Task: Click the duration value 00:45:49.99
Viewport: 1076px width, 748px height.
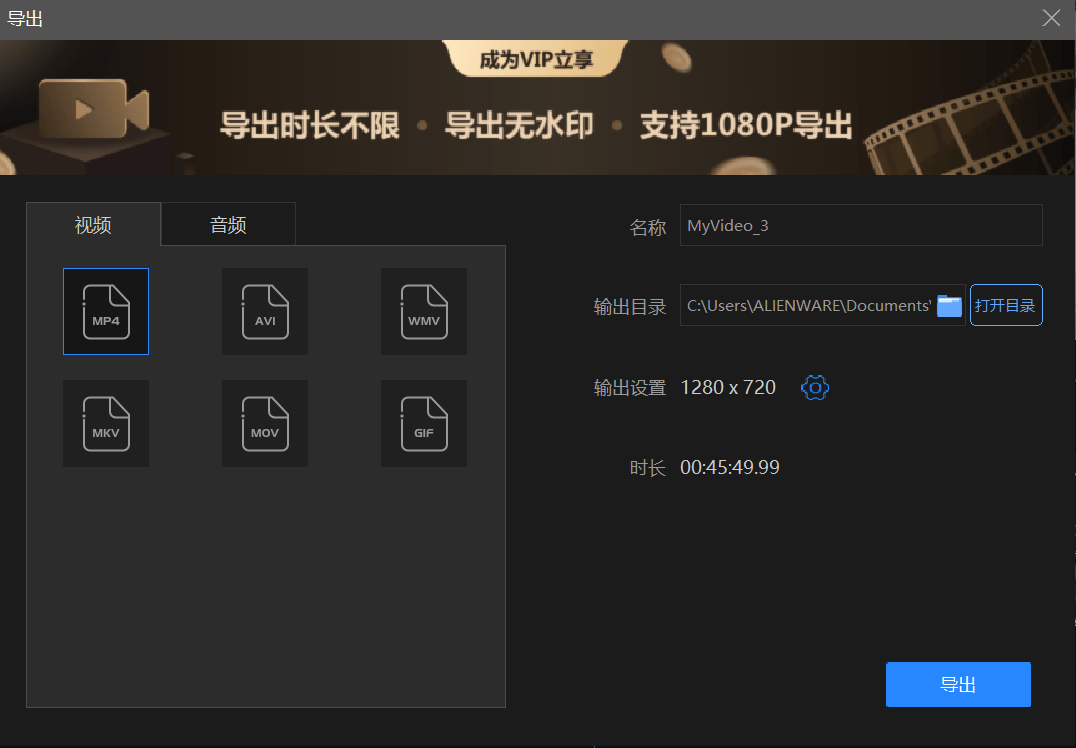Action: (728, 466)
